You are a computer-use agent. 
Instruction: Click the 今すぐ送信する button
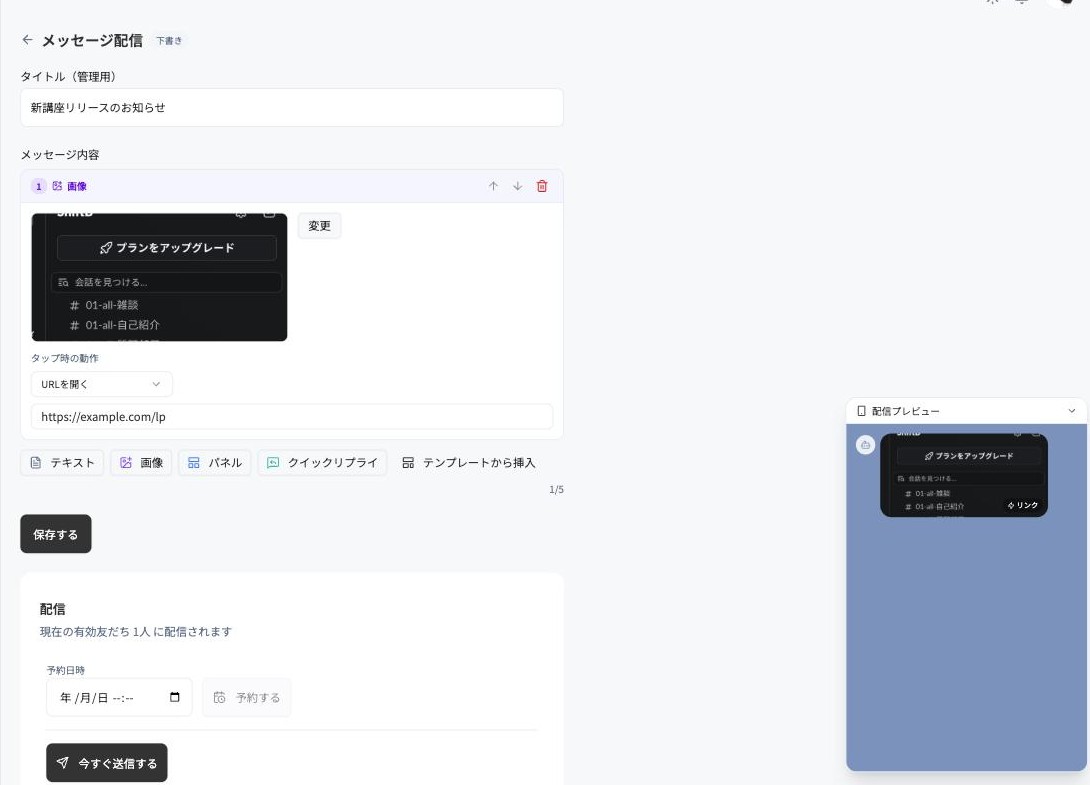point(107,763)
